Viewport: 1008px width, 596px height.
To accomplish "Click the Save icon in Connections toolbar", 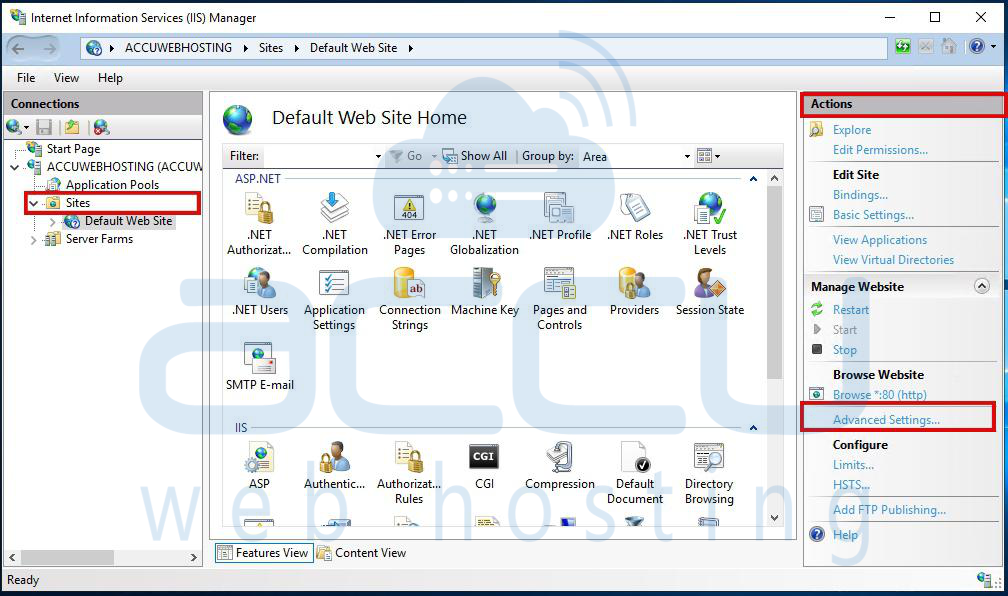I will point(44,127).
